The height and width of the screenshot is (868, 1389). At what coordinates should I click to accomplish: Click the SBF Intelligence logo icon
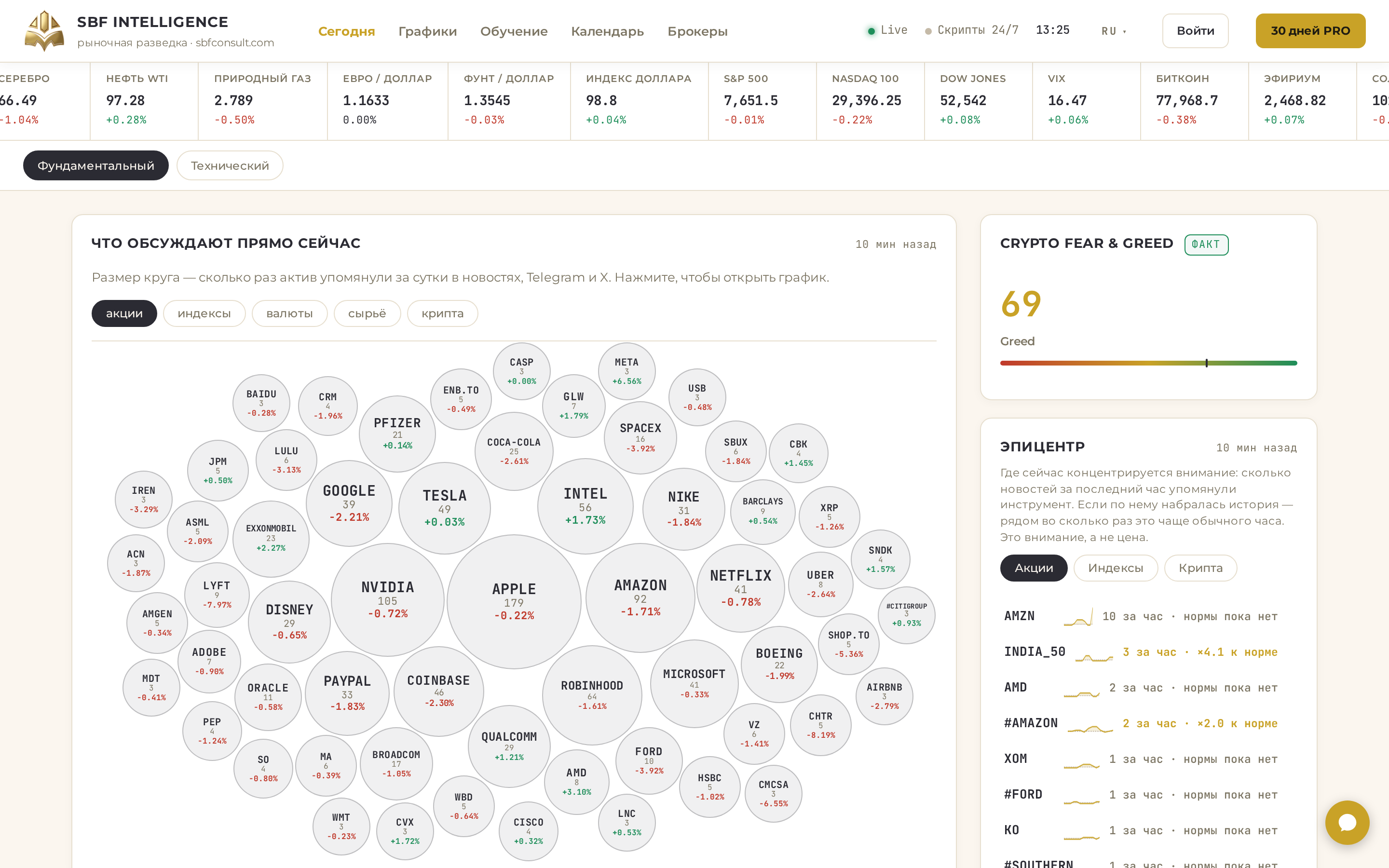(44, 31)
